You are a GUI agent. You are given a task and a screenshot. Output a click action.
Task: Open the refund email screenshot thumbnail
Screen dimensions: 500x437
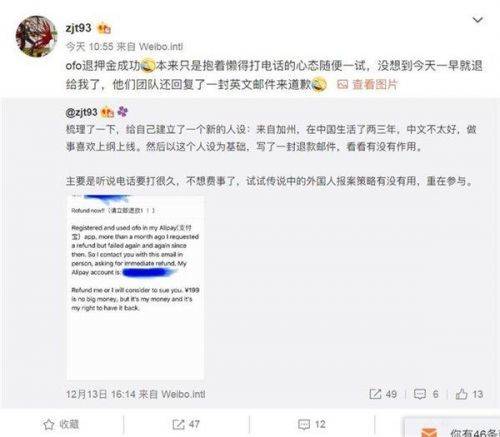[135, 287]
